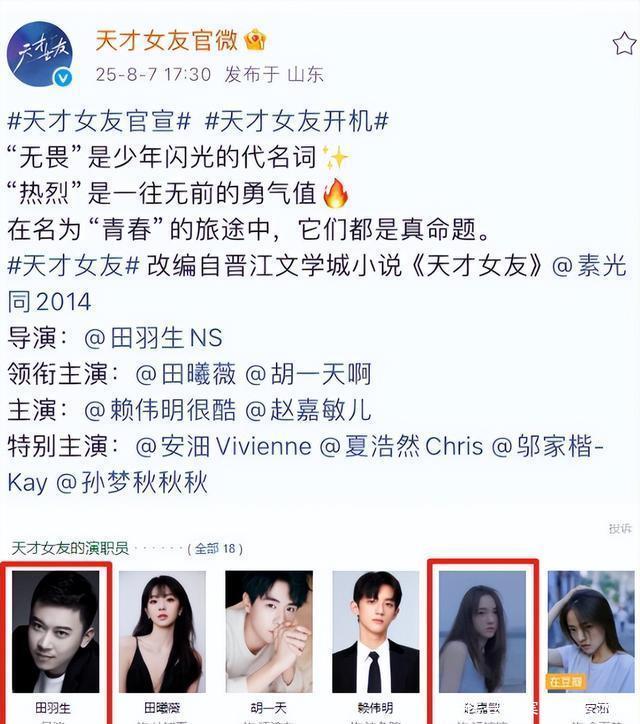Expand full cast list 全部 18
The width and height of the screenshot is (640, 724).
point(215,549)
